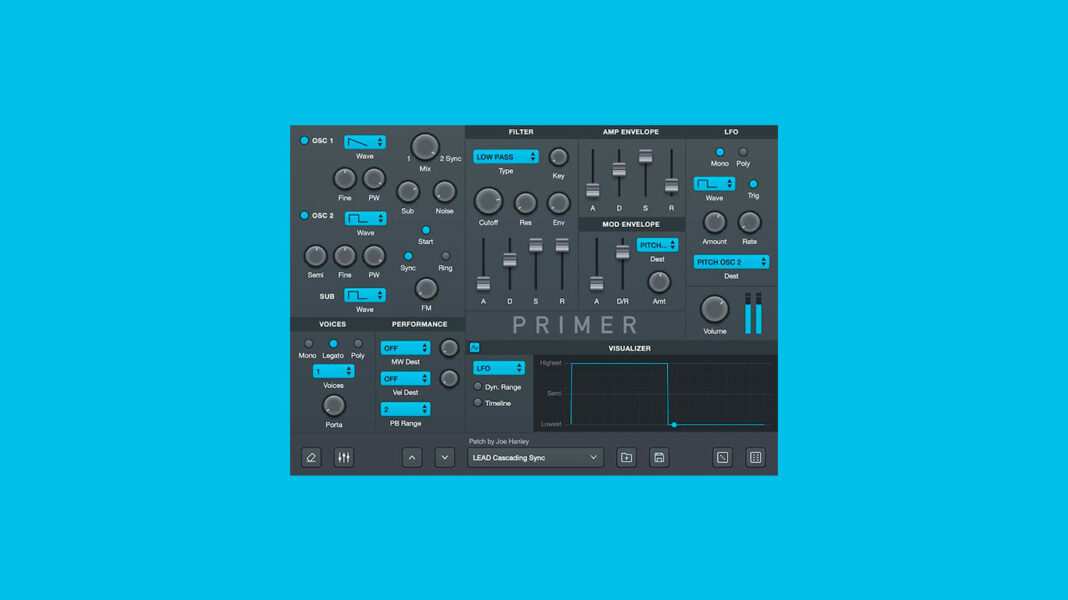Enable the Ring modulation button

[x=445, y=256]
